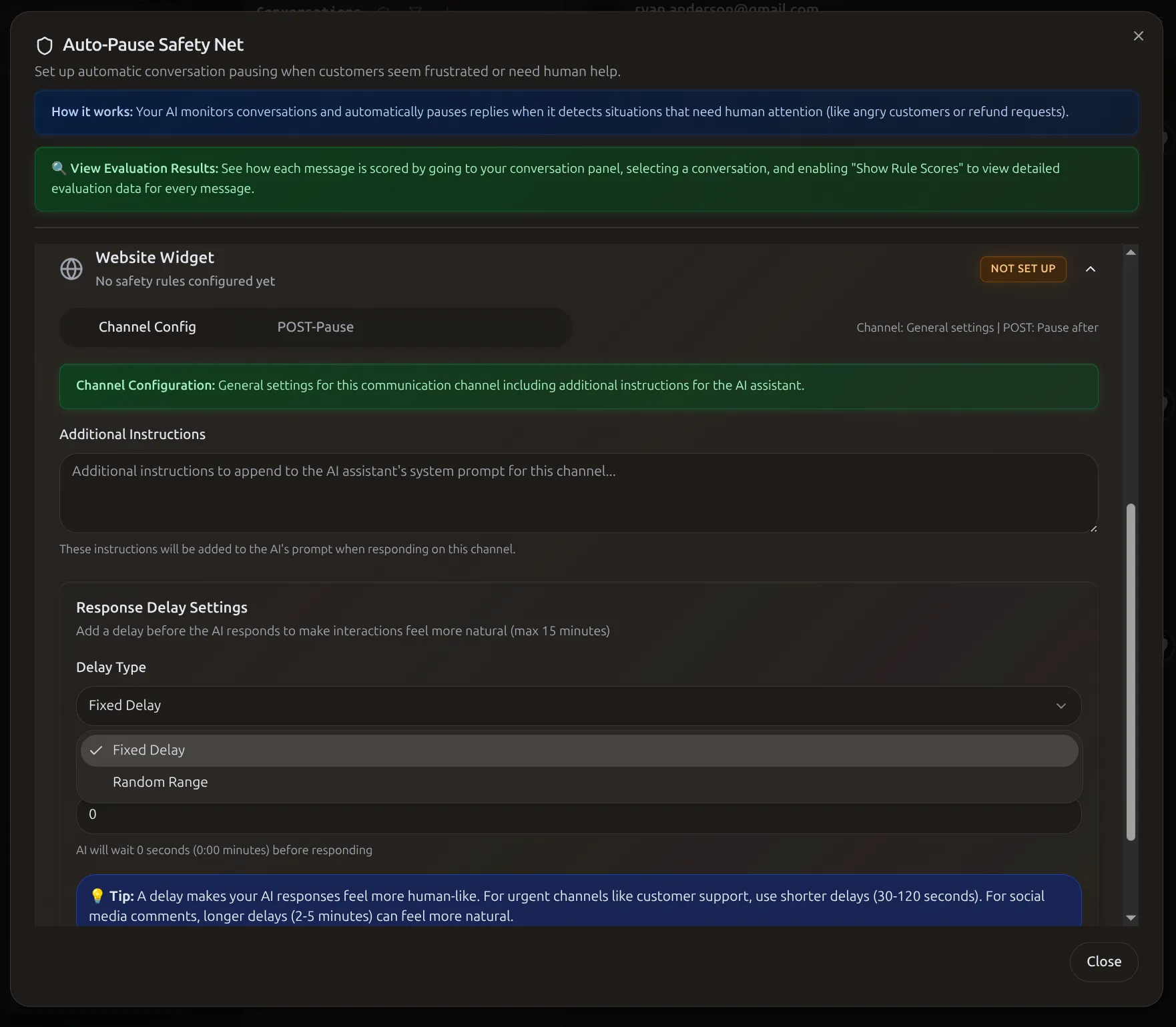The image size is (1176, 1027).
Task: Click the magnifier icon in View Evaluation Results
Action: tap(59, 168)
